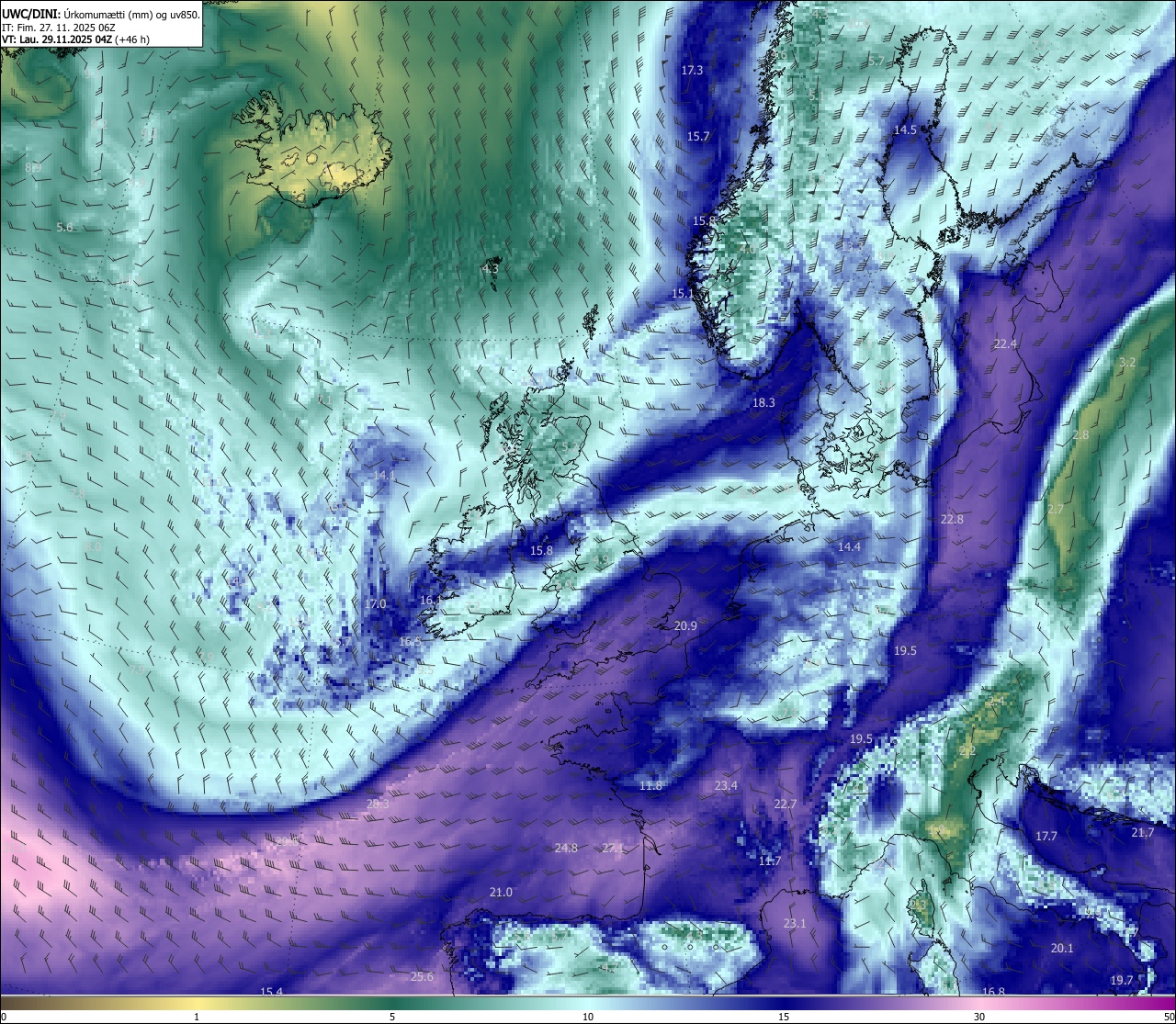Image resolution: width=1176 pixels, height=1024 pixels.
Task: Click the title line 'UWC/DINI: Úrkomumætti (mm) og uv850.'
Action: (x=101, y=14)
